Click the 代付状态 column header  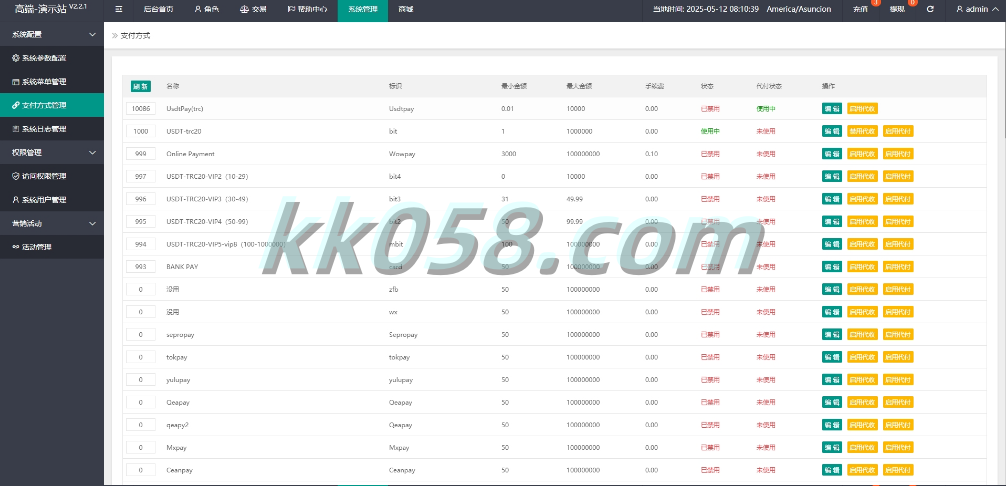click(x=769, y=86)
